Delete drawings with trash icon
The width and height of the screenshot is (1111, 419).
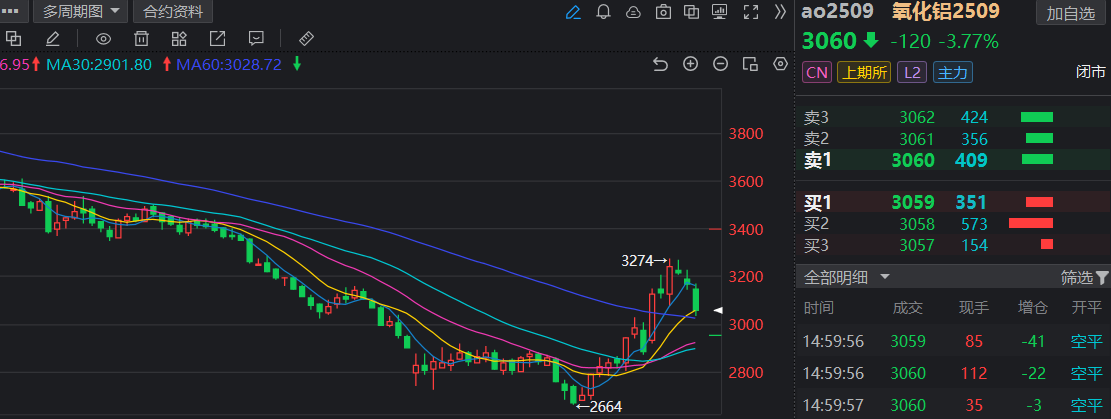[142, 38]
